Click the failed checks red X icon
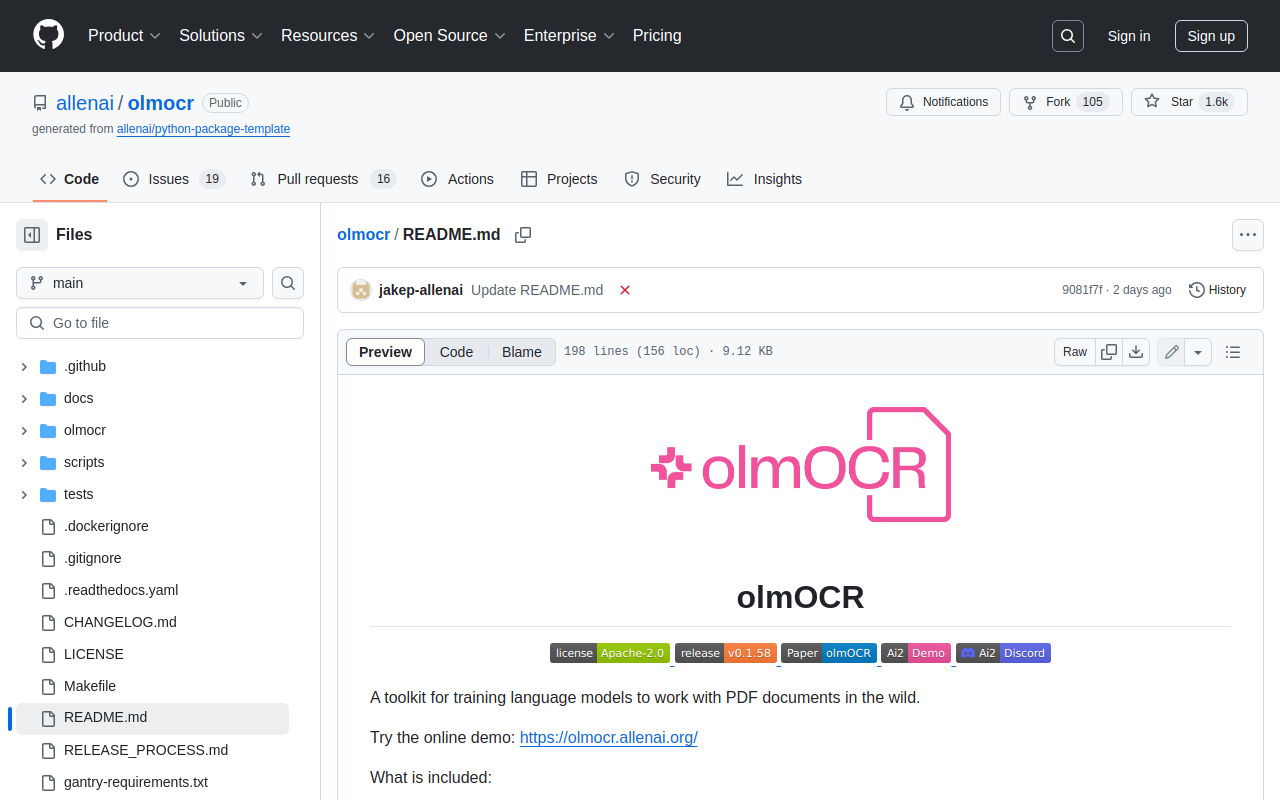The height and width of the screenshot is (800, 1280). click(x=625, y=290)
